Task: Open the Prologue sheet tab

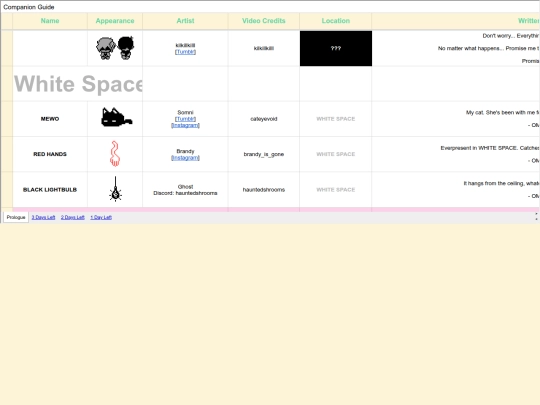Action: coord(16,217)
